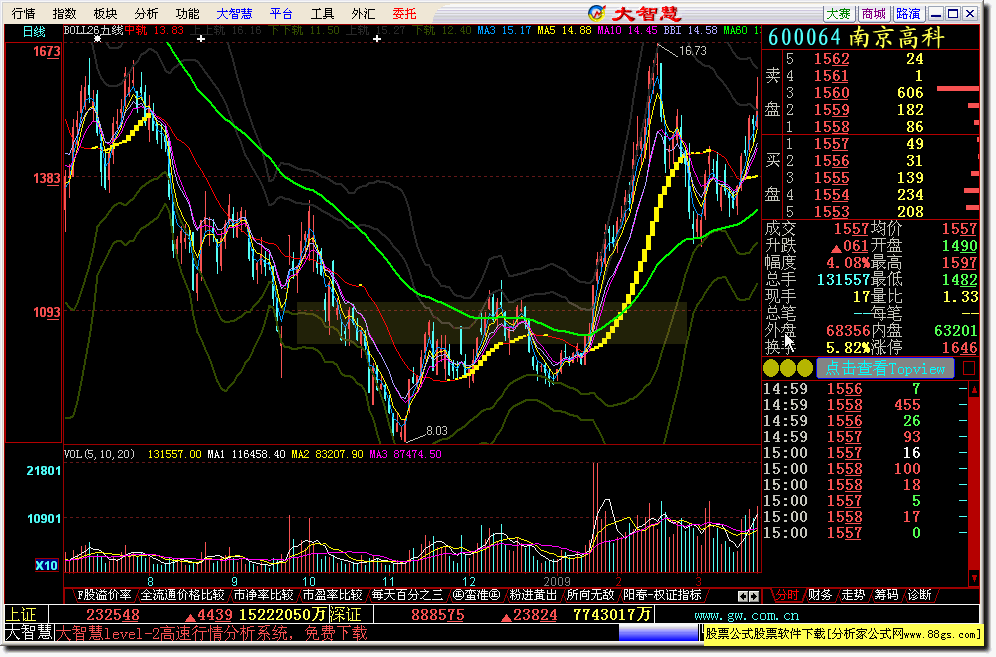Viewport: 996px width, 657px height.
Task: Click the BOLL26 indicator label
Action: [93, 30]
